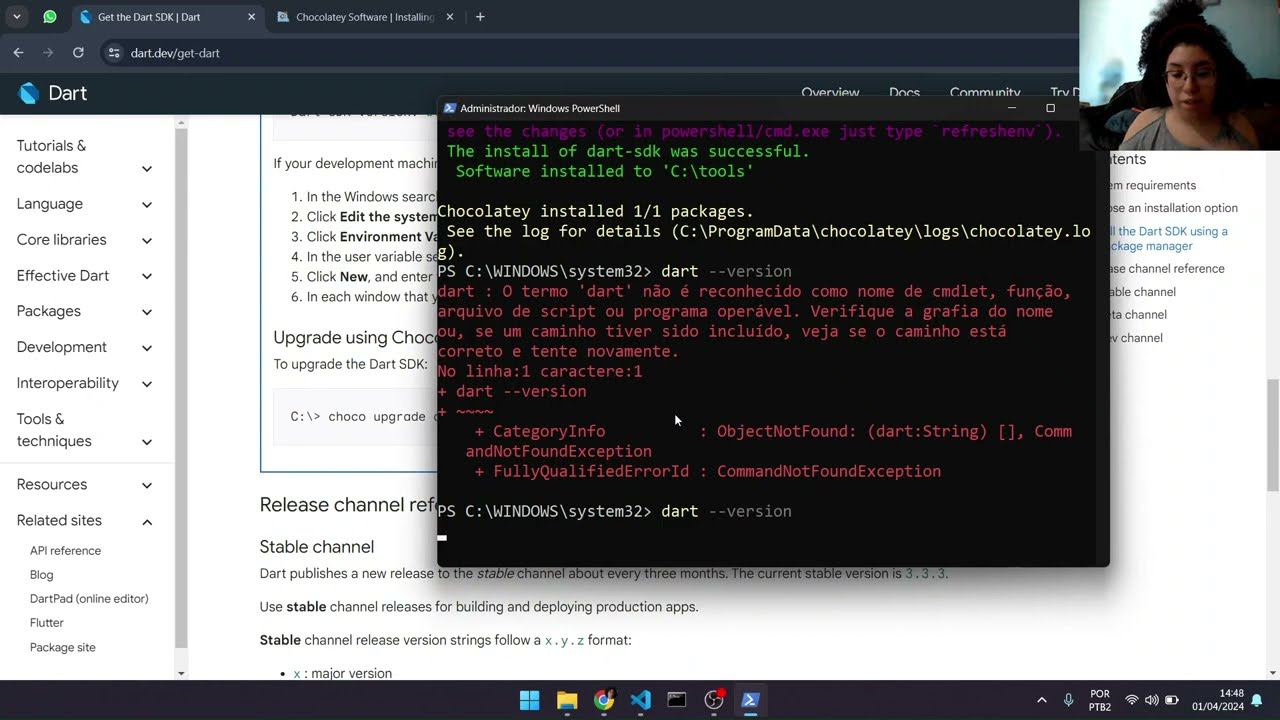The height and width of the screenshot is (720, 1280).
Task: Open File Explorer from taskbar
Action: coord(567,700)
